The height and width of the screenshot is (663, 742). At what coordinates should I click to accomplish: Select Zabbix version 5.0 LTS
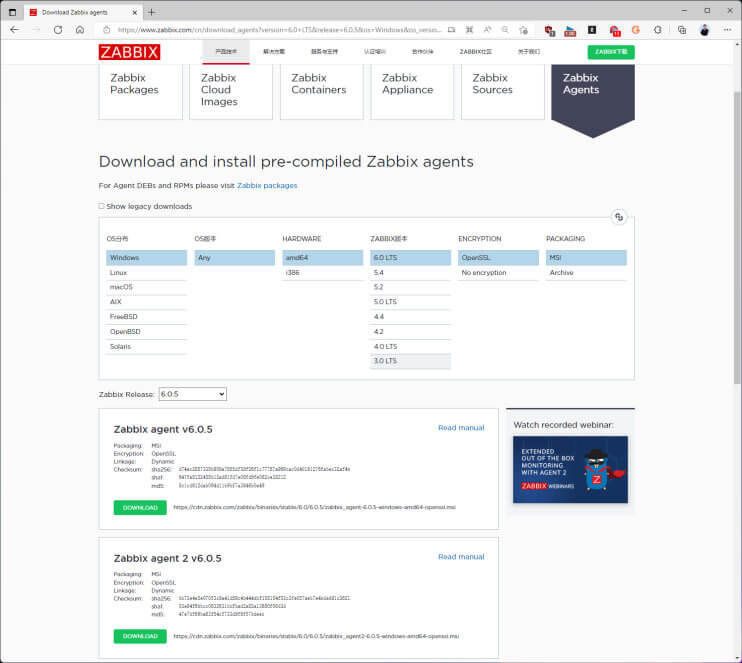coord(410,302)
